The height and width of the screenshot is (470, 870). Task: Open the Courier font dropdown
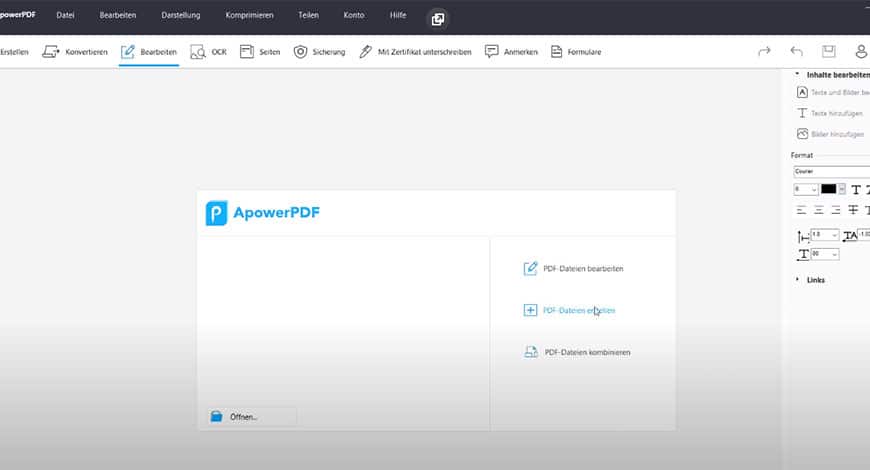832,171
